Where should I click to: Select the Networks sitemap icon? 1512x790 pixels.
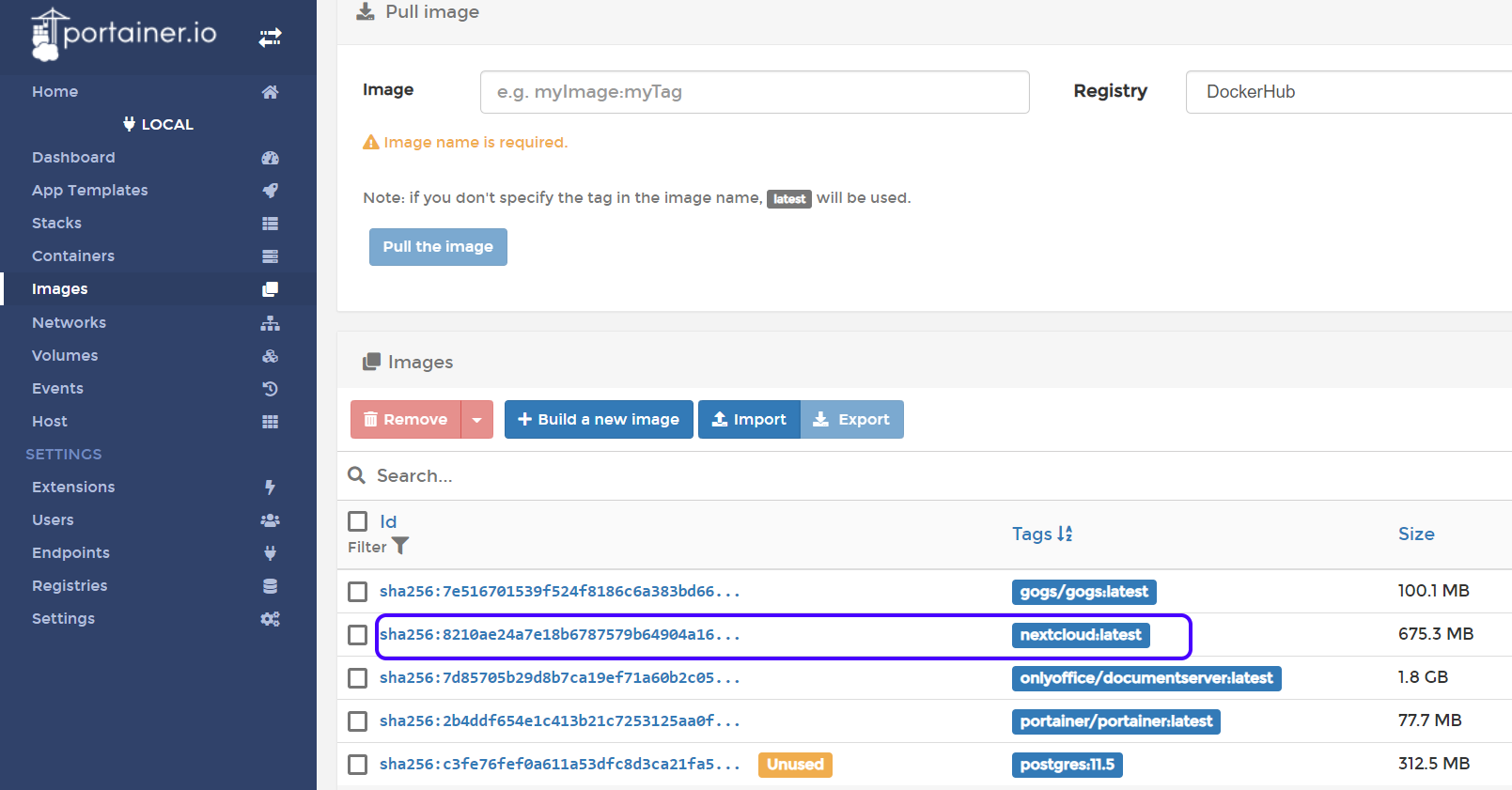pos(271,323)
